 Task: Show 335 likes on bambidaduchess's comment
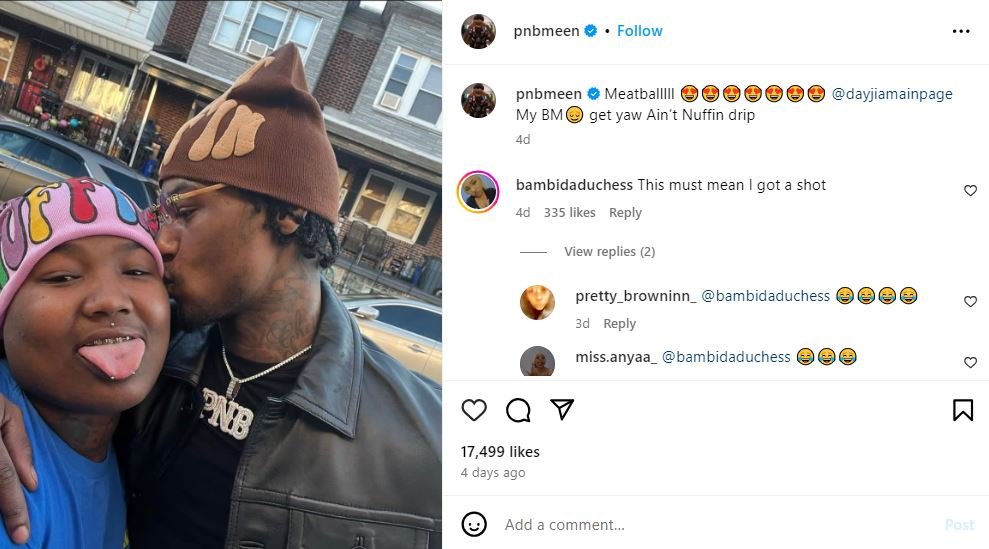569,213
